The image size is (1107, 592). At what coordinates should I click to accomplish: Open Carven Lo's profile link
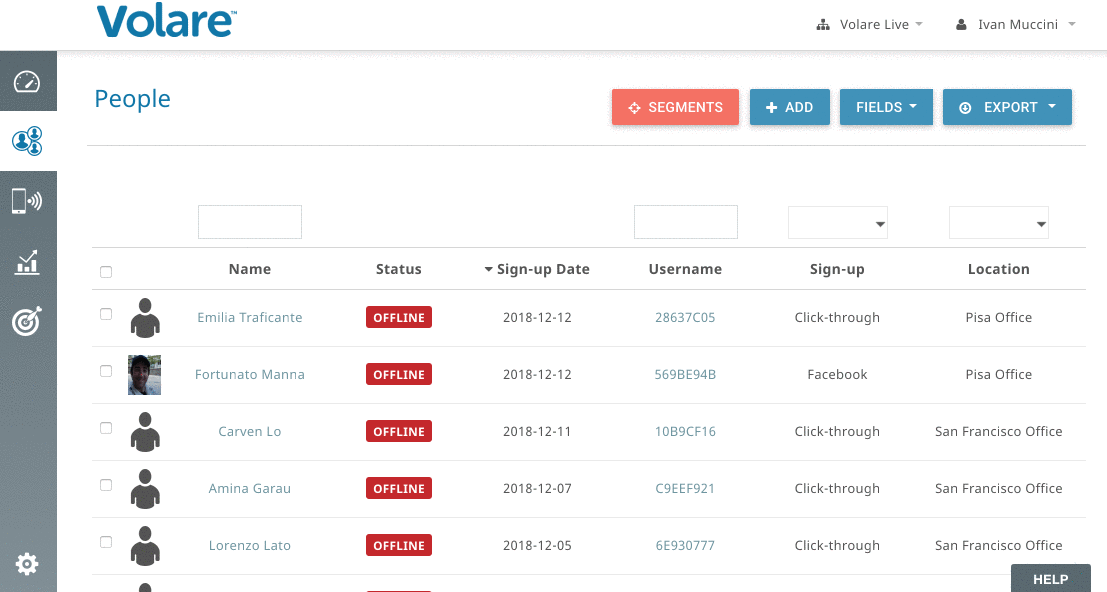pyautogui.click(x=250, y=432)
